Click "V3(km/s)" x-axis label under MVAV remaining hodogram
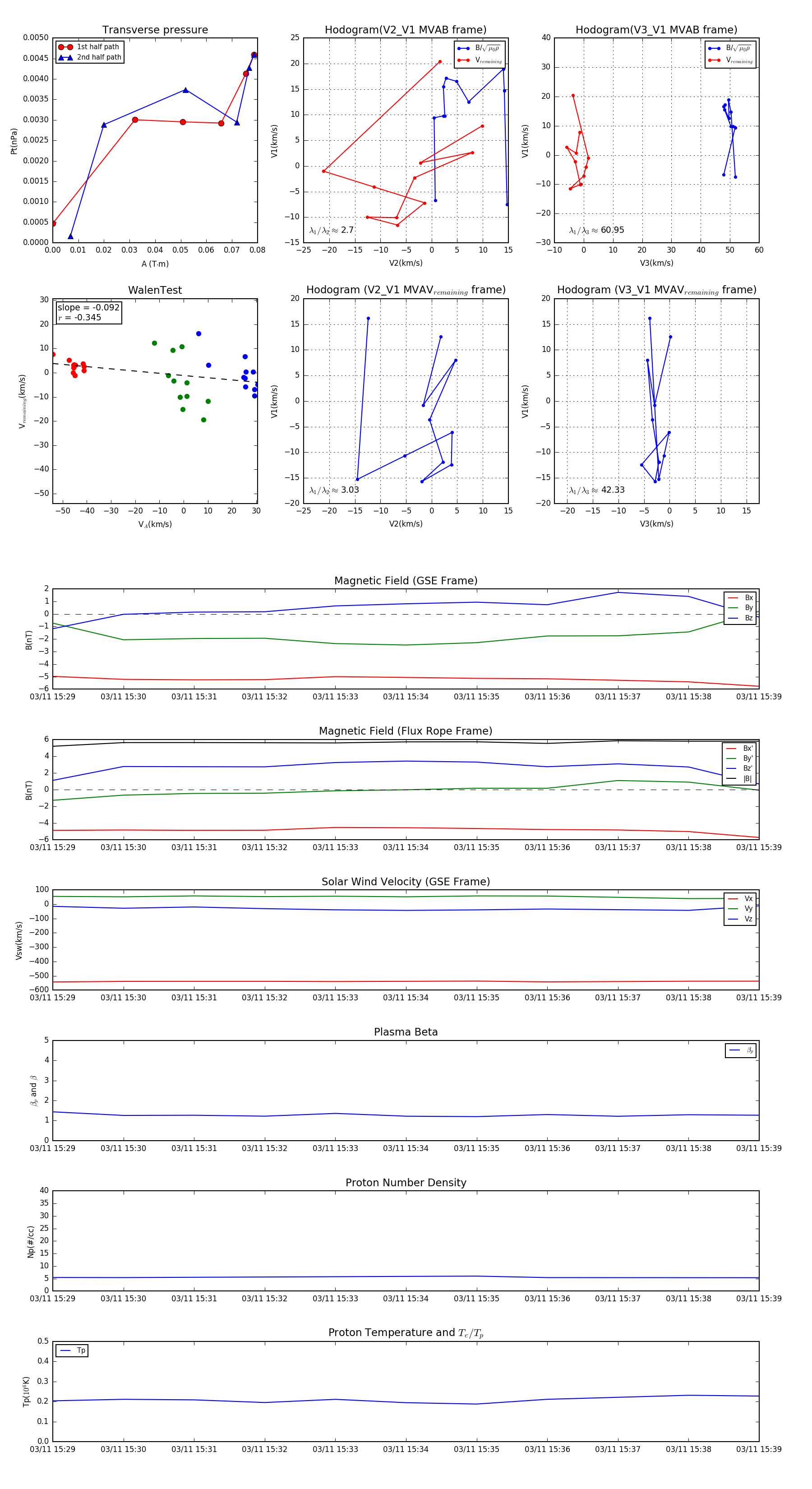 point(656,524)
